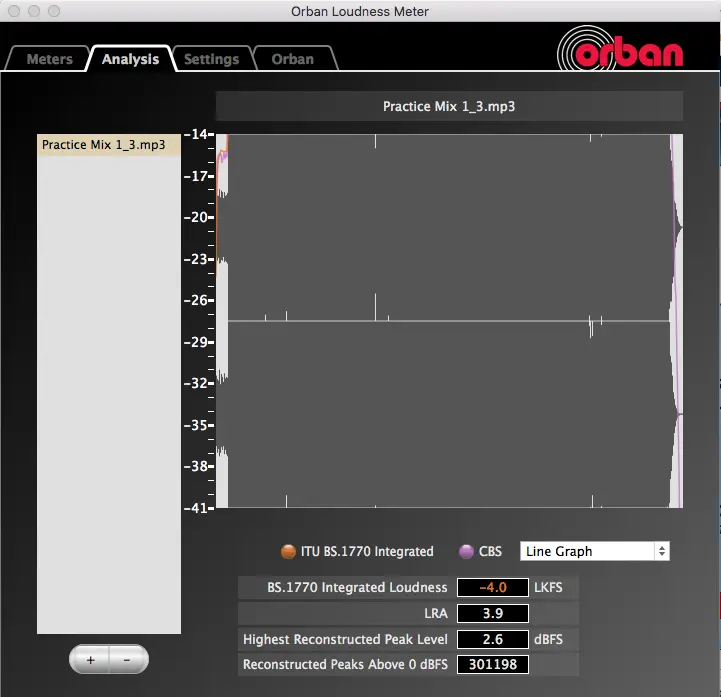This screenshot has height=697, width=721.
Task: Click the orange ITU BS.1770 Integrated indicator
Action: coord(289,551)
